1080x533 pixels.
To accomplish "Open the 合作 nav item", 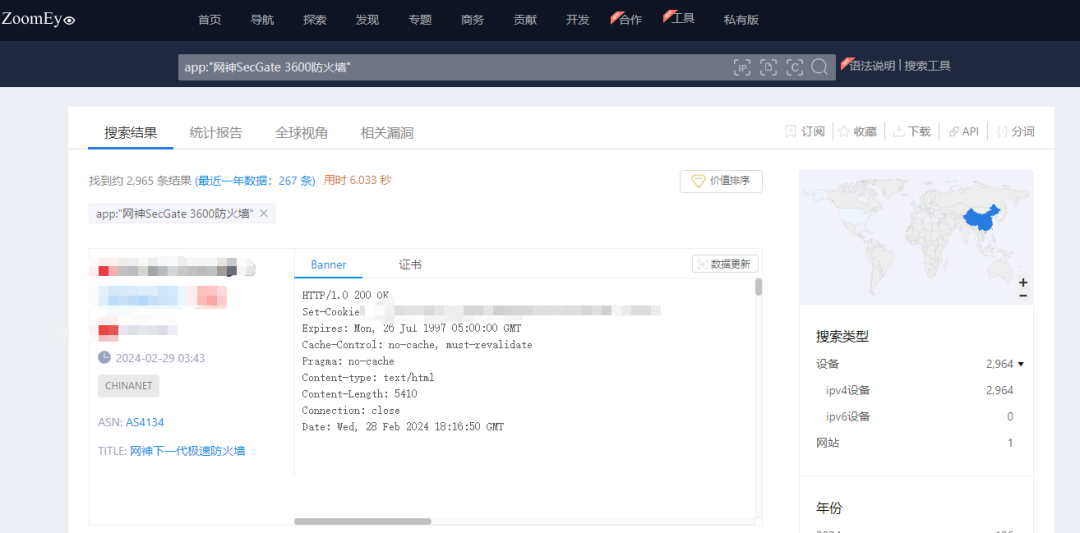I will 630,20.
